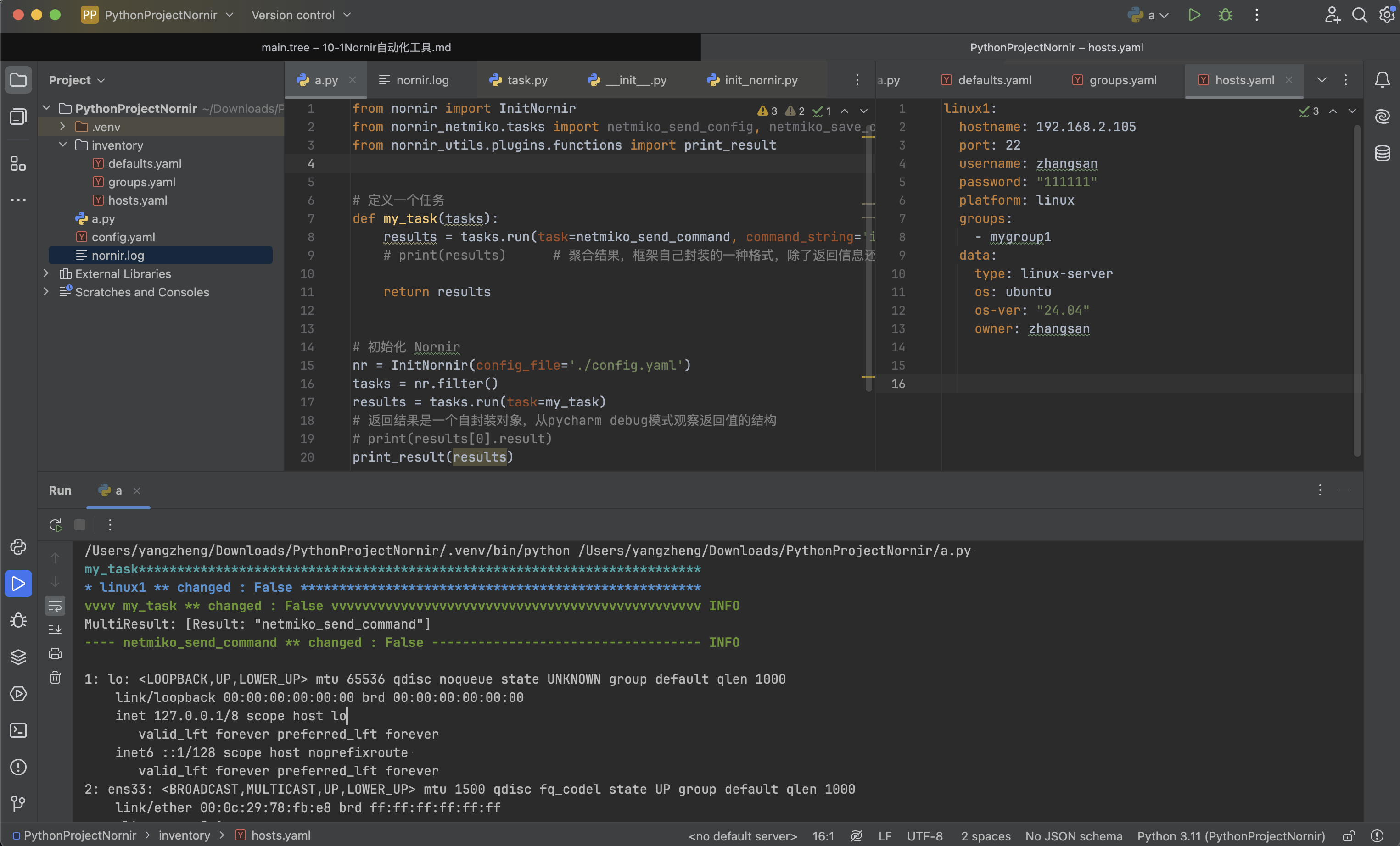Screen dimensions: 1400x846
Task: Open the Structure tool window icon
Action: [18, 164]
